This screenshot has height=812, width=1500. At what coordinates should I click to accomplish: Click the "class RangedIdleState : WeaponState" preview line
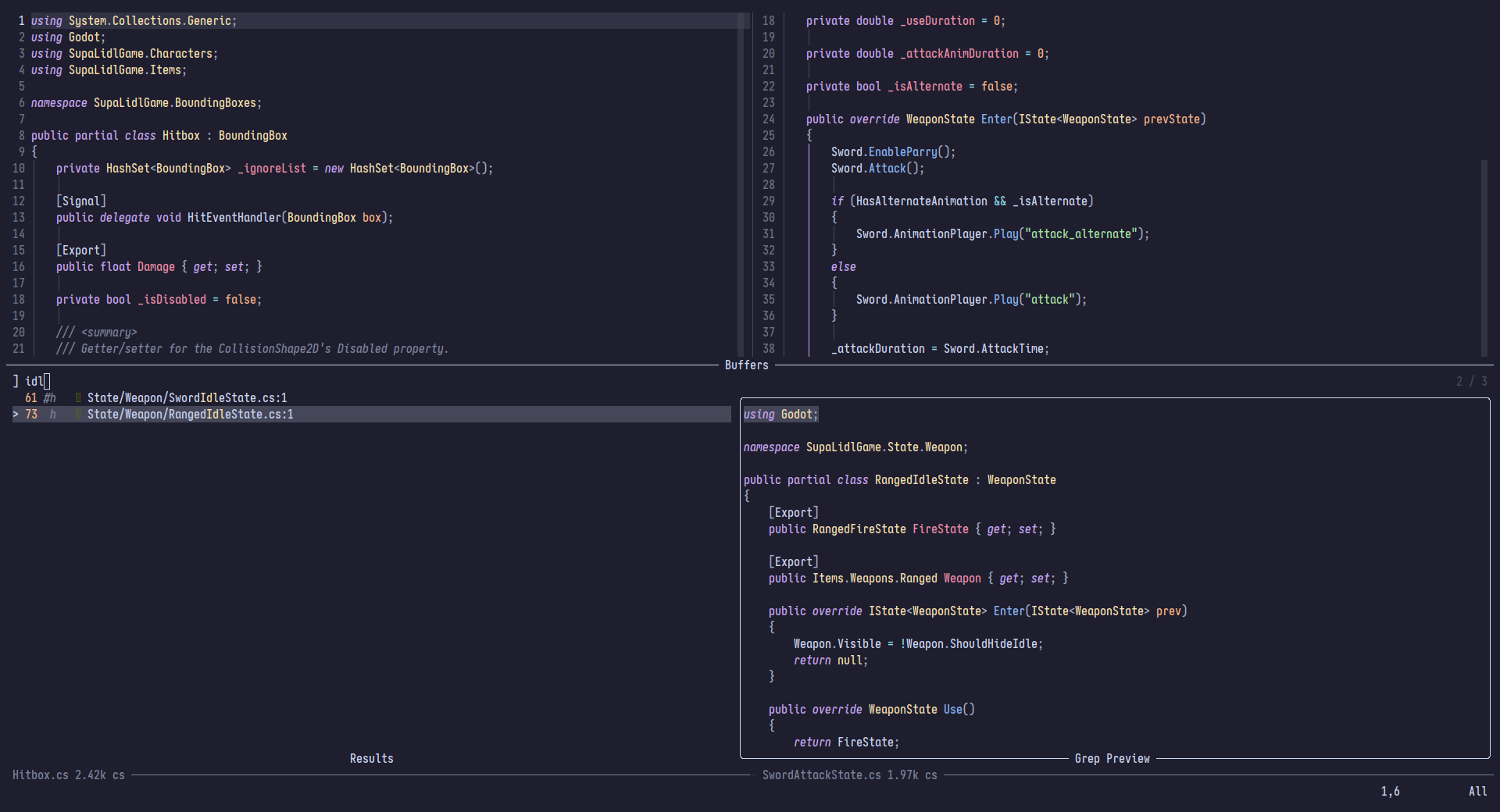[900, 480]
